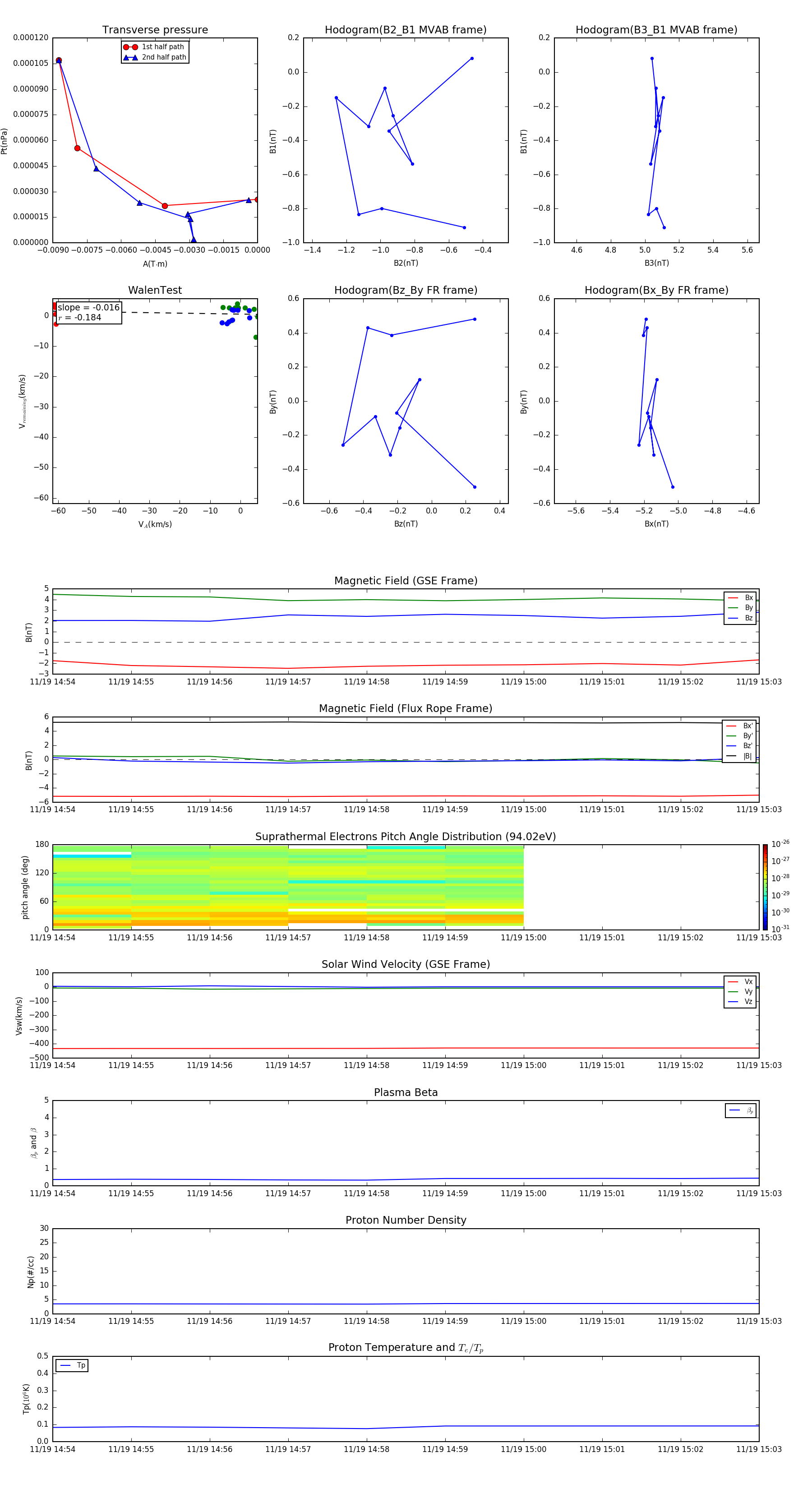Image resolution: width=812 pixels, height=1489 pixels.
Task: Click the 'pitch angle (deg)' axis label
Action: 25,887
